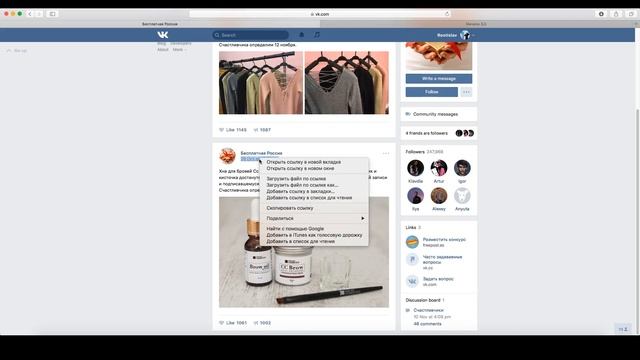Show Safari tab overview button
This screenshot has height=360, width=640.
tap(631, 14)
